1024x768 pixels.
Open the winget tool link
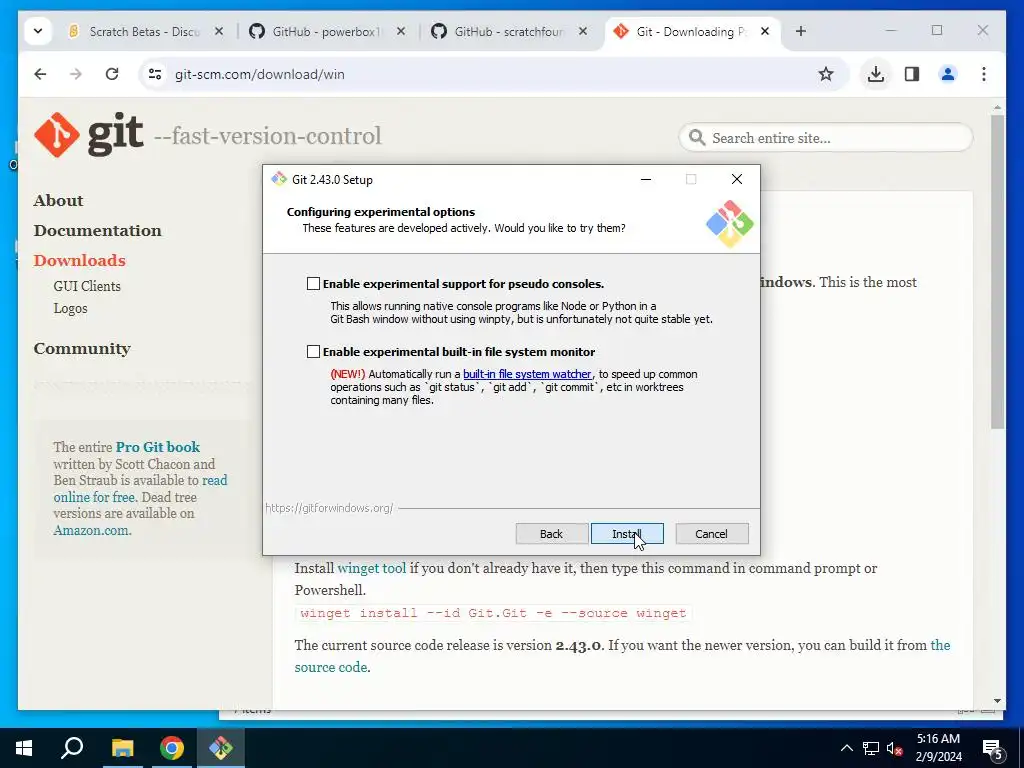pos(372,568)
